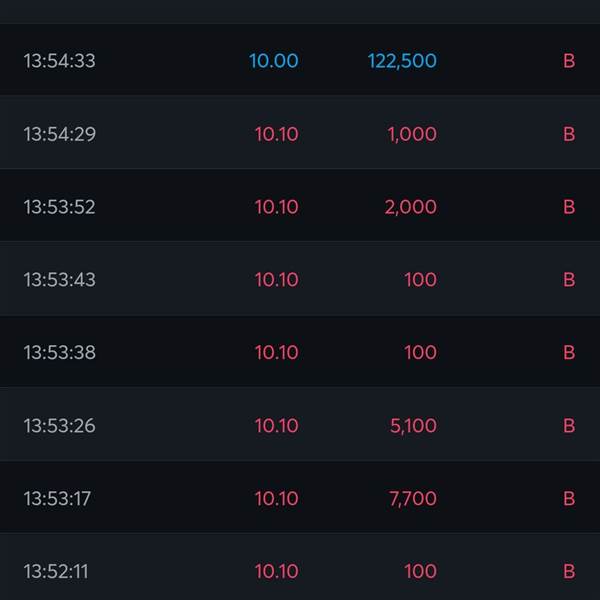Viewport: 600px width, 600px height.
Task: Click the blue 10.00 price
Action: [x=273, y=61]
